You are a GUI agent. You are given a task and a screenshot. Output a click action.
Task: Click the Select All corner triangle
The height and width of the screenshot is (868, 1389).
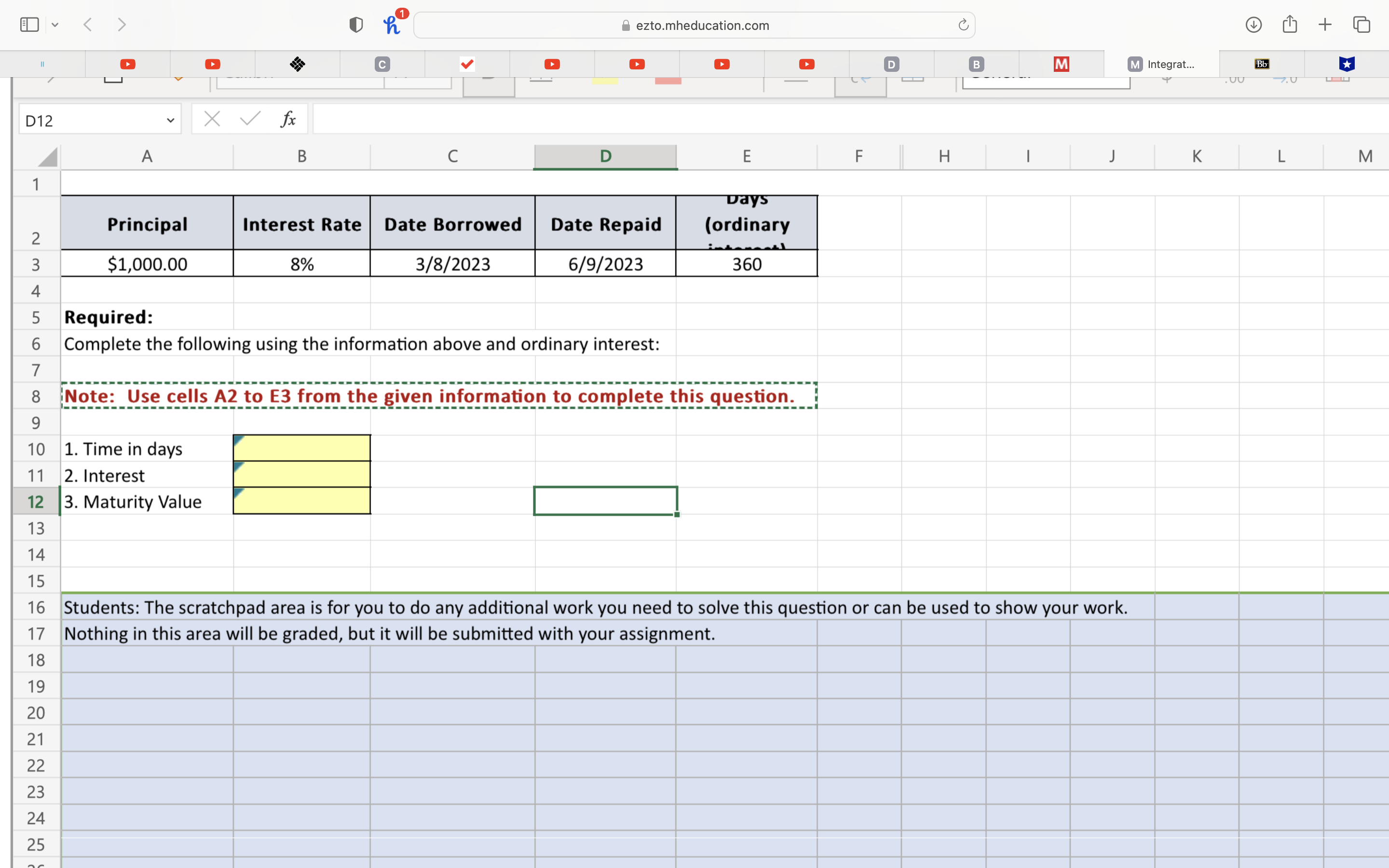pos(48,157)
